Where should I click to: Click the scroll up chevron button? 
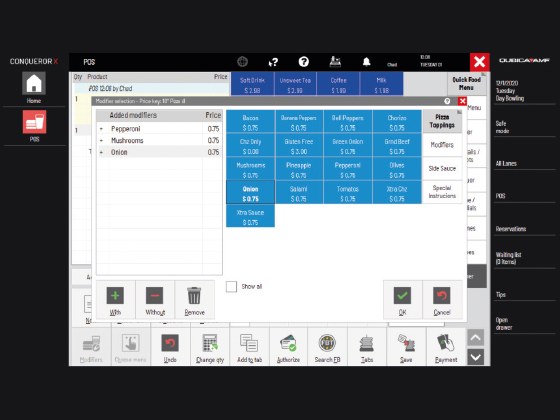click(475, 338)
